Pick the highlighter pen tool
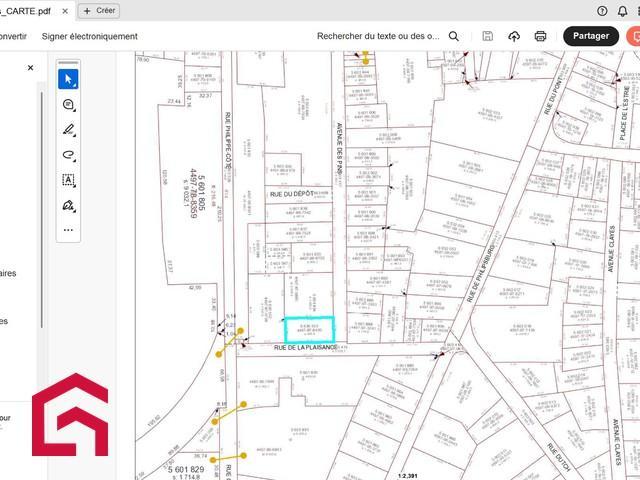The image size is (640, 480). click(69, 130)
